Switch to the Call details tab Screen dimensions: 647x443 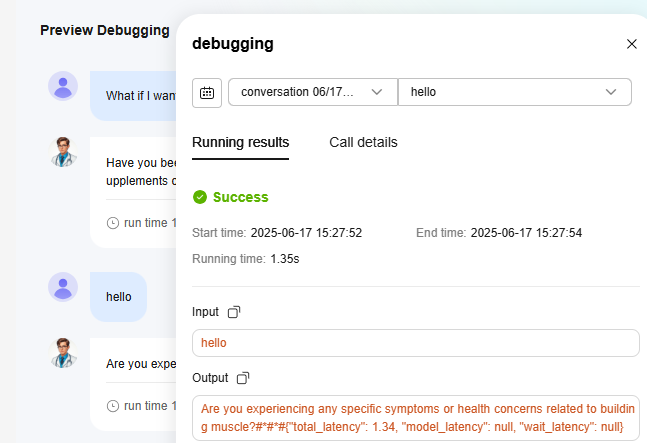point(363,142)
